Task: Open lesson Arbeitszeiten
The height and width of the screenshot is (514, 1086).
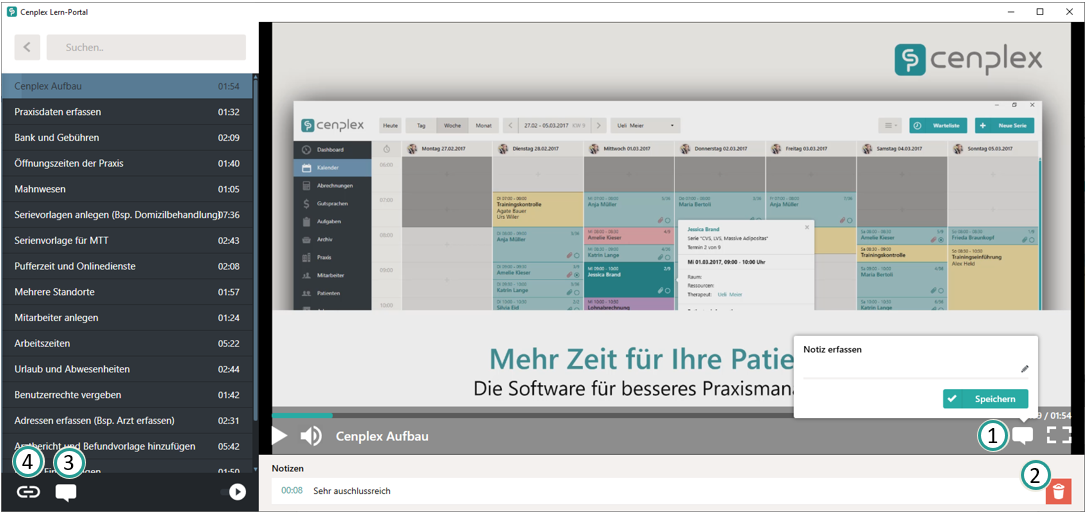Action: tap(128, 344)
